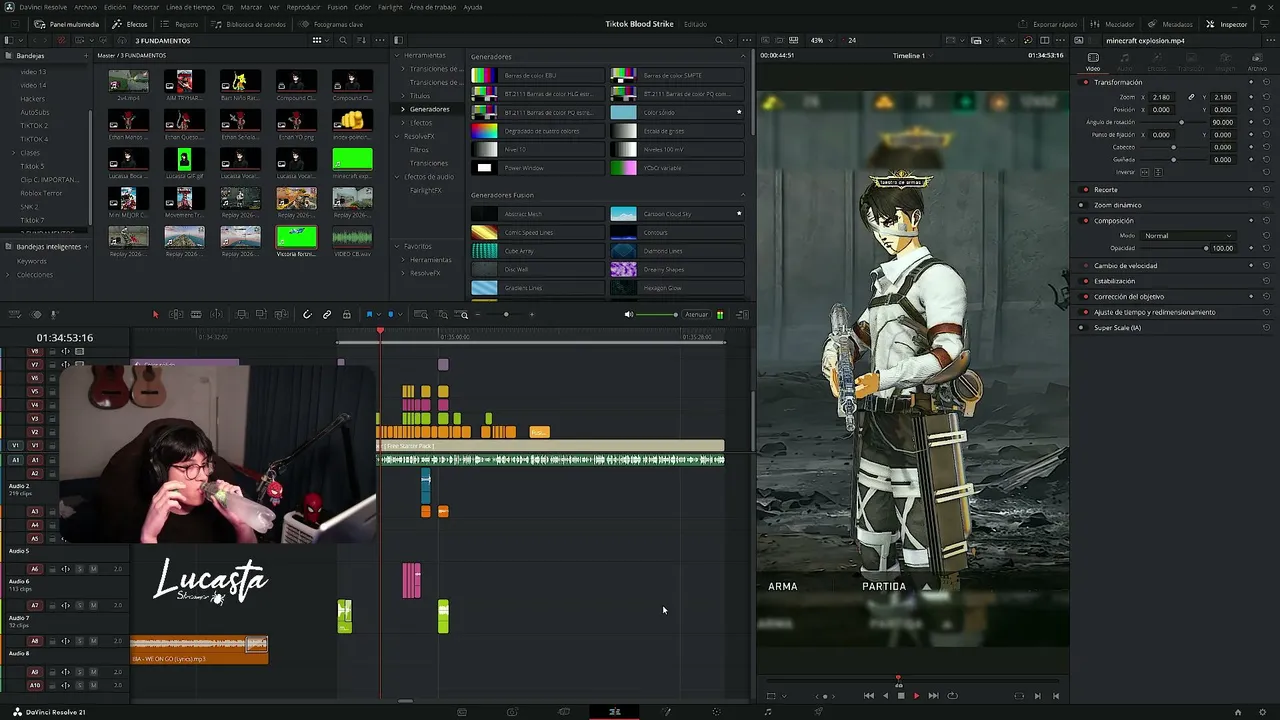Open Biblioteca de sonidos
This screenshot has width=1280, height=720.
(248, 24)
